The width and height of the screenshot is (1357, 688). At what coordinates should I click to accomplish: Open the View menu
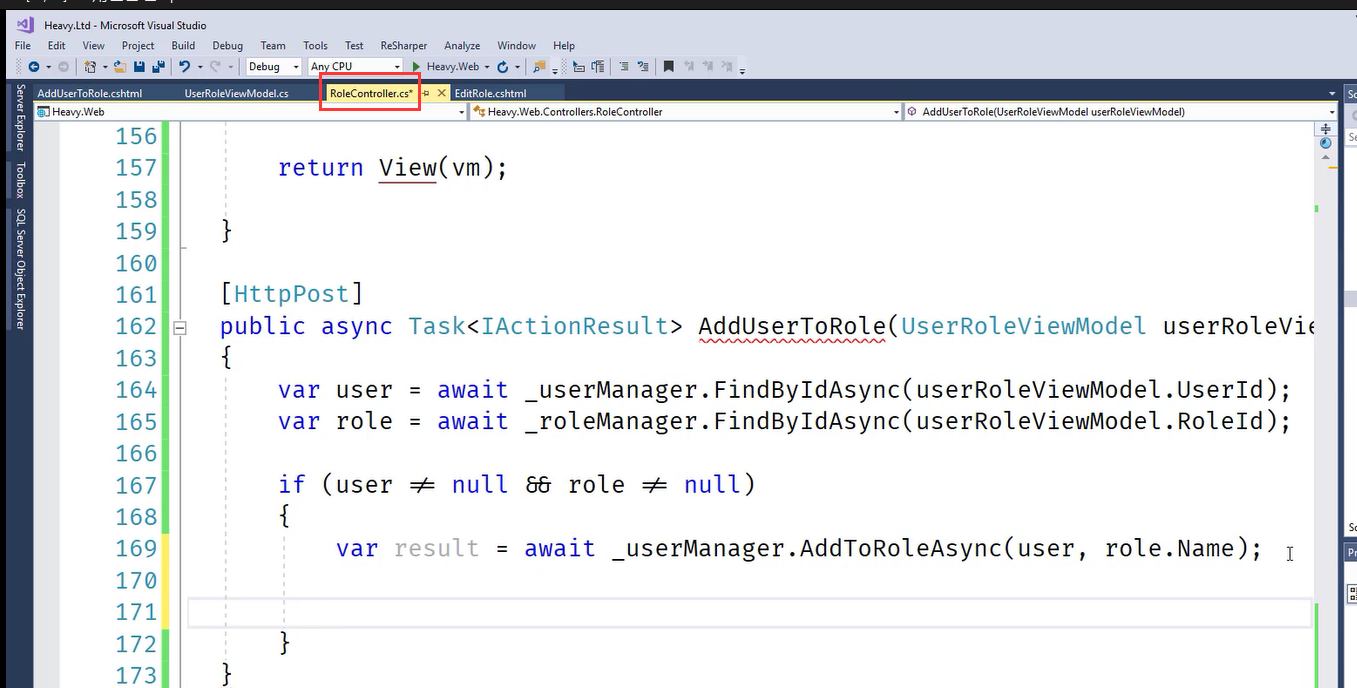pos(93,45)
